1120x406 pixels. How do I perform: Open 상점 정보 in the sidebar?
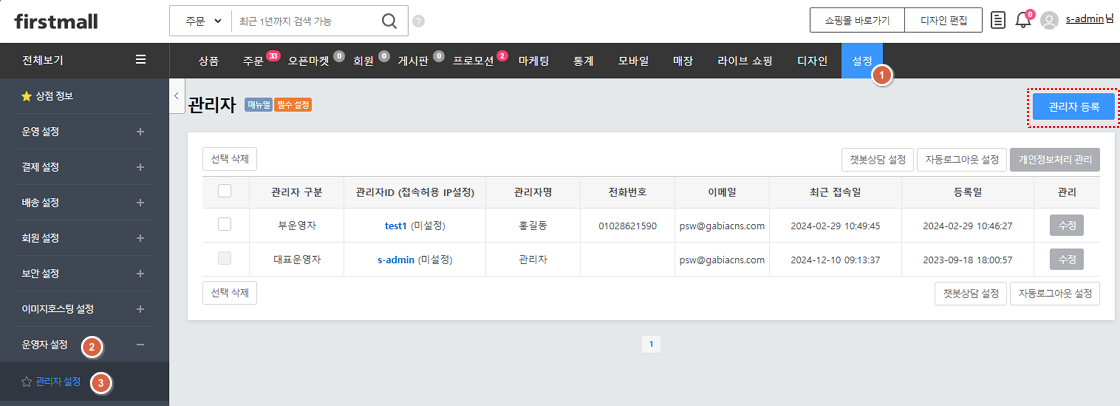pyautogui.click(x=54, y=96)
